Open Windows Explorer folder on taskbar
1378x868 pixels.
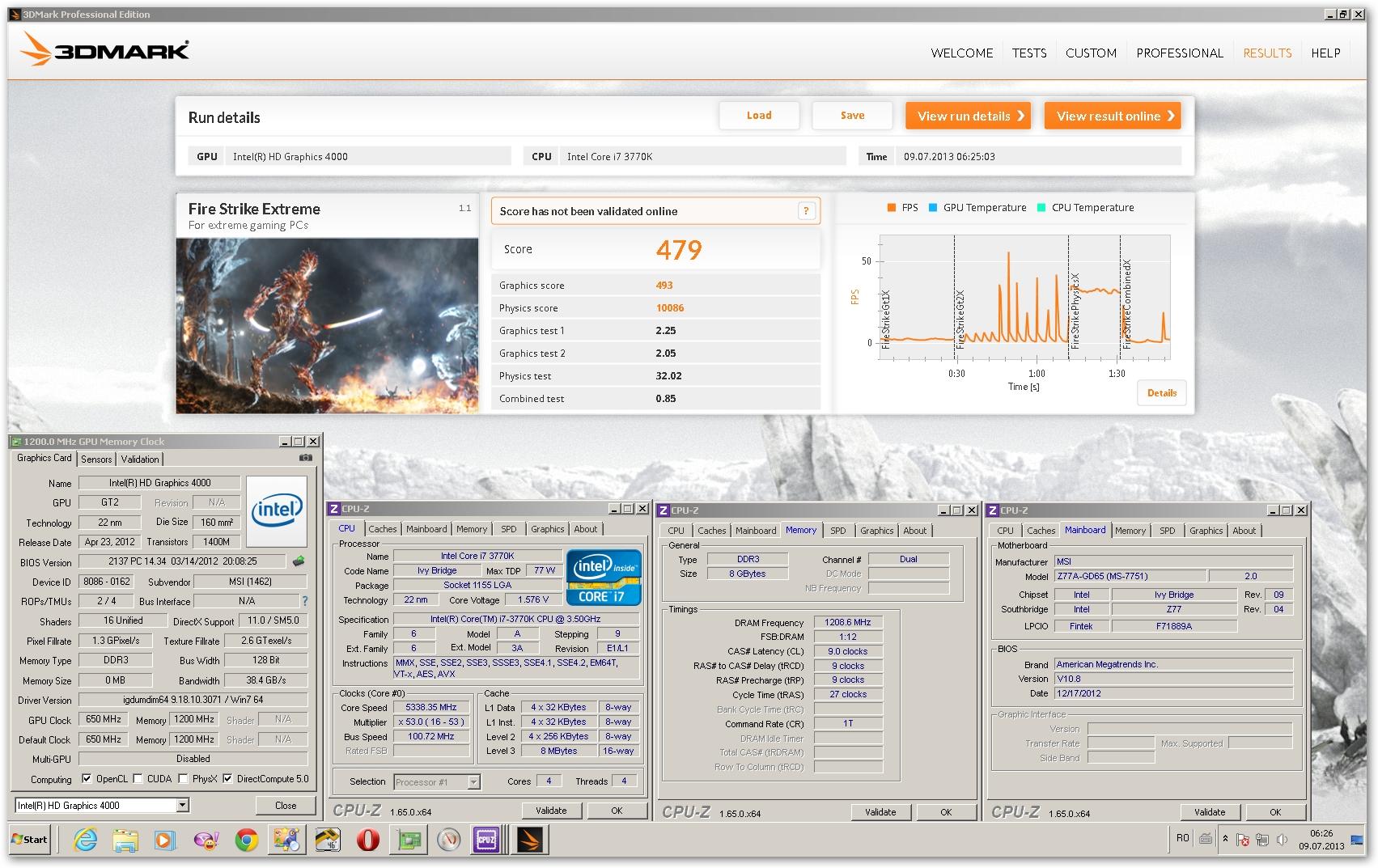pos(125,840)
